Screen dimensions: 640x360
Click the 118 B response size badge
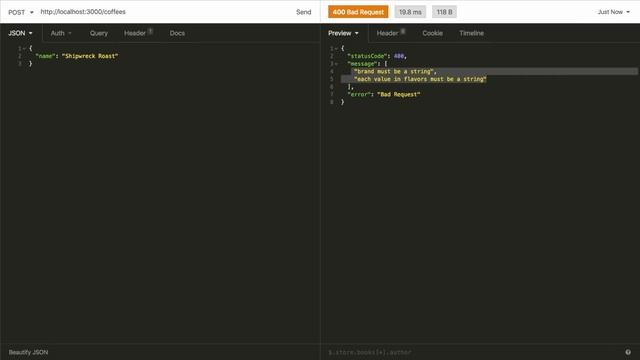(x=444, y=12)
